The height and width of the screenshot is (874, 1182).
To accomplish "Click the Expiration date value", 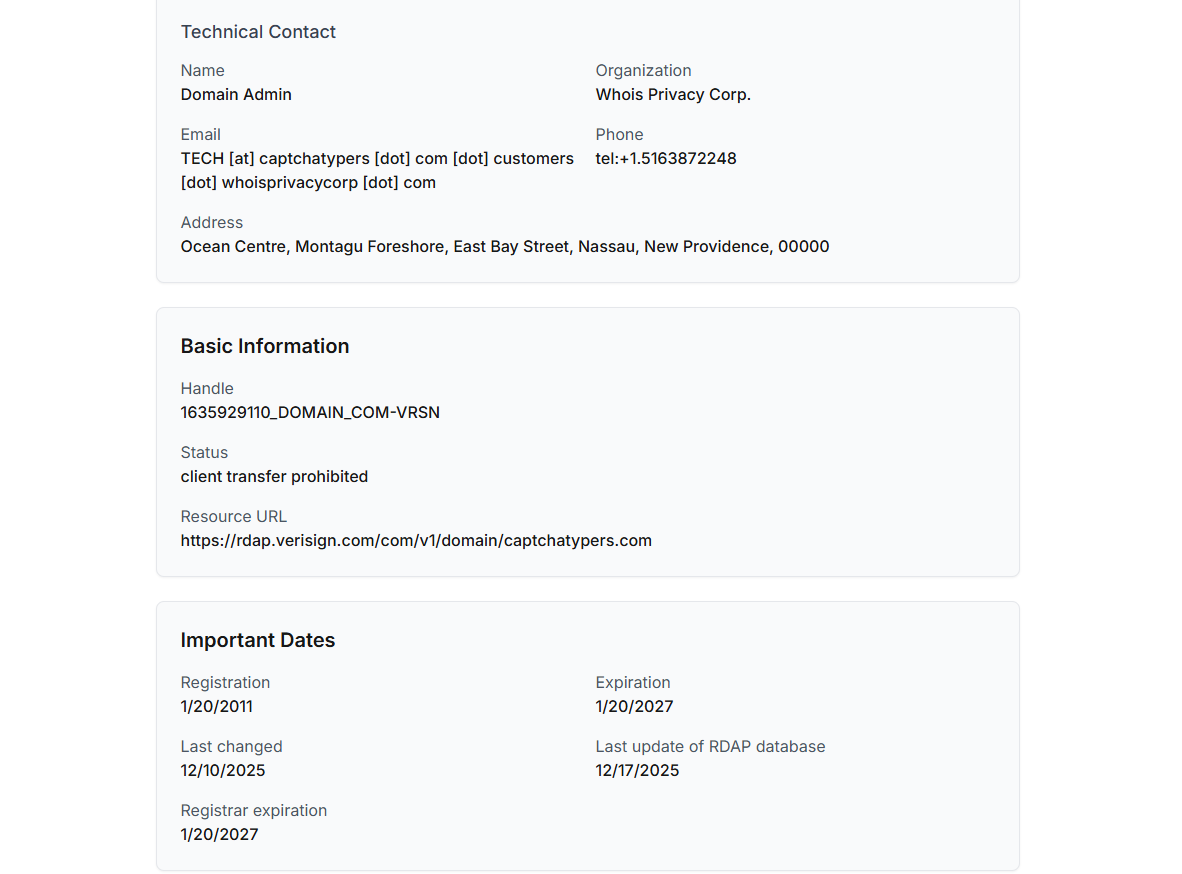I will click(634, 707).
